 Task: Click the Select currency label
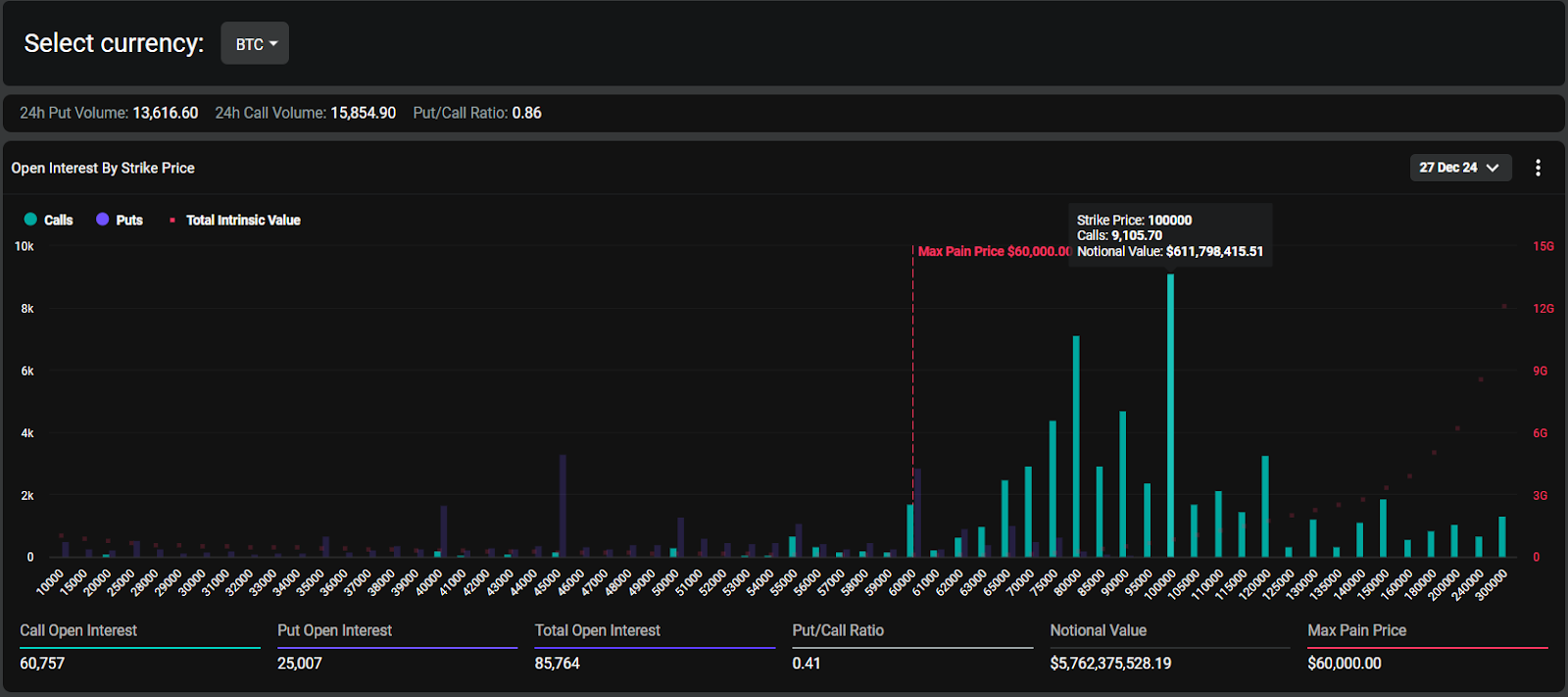(114, 43)
